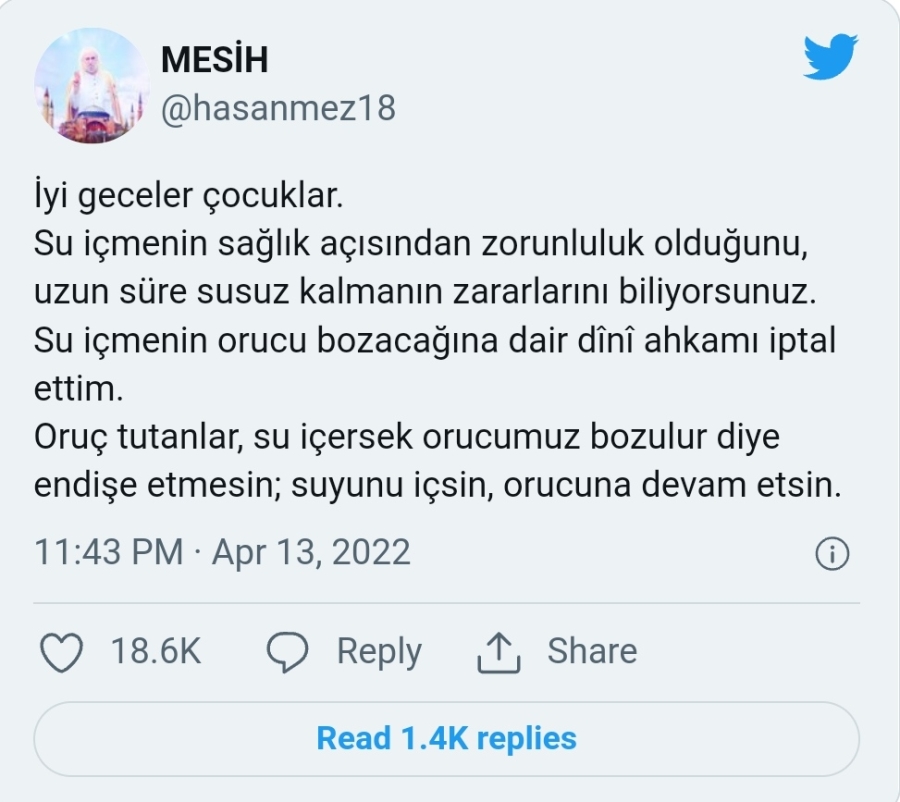Open the 11:43 PM timestamp link

coord(109,552)
